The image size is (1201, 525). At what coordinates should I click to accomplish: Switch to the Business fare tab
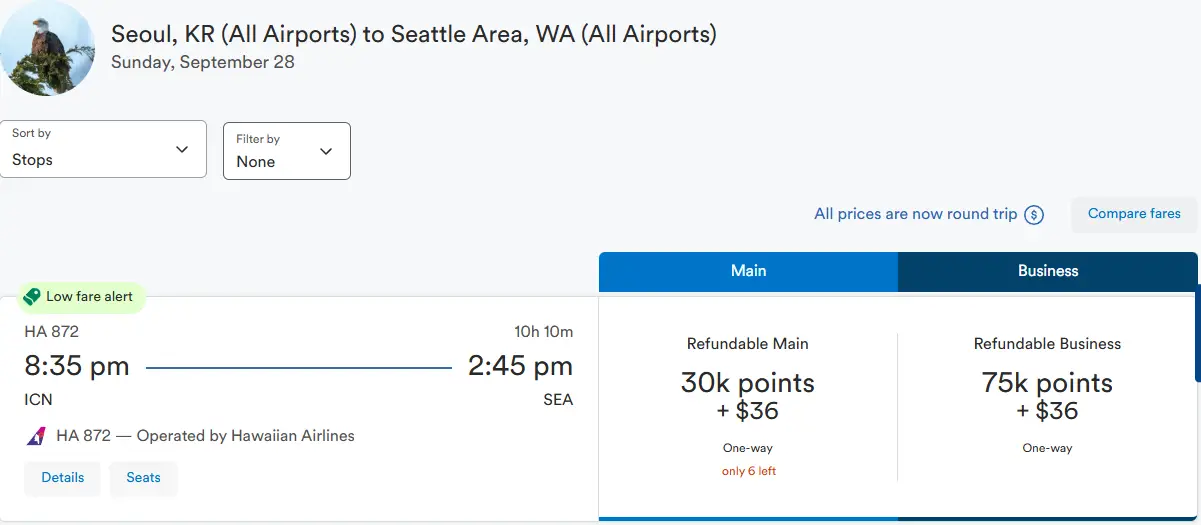tap(1048, 271)
